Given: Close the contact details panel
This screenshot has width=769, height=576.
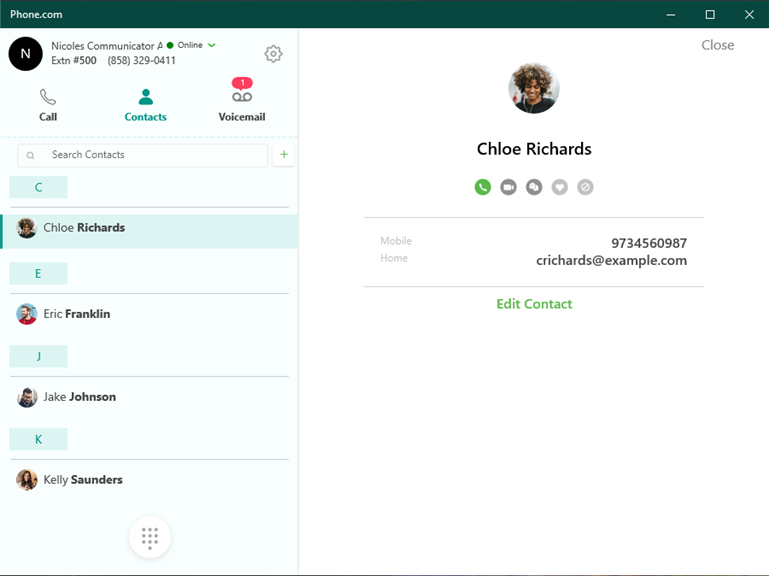Looking at the screenshot, I should (x=718, y=45).
